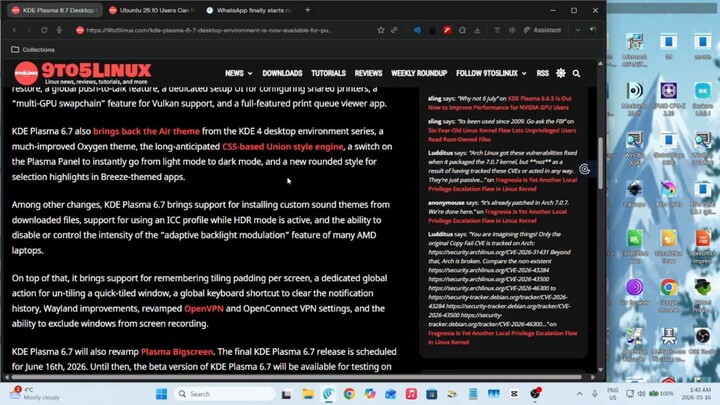Switch to the WhatsApp finally starts tab
Screen dimensions: 720x405
(x=250, y=10)
